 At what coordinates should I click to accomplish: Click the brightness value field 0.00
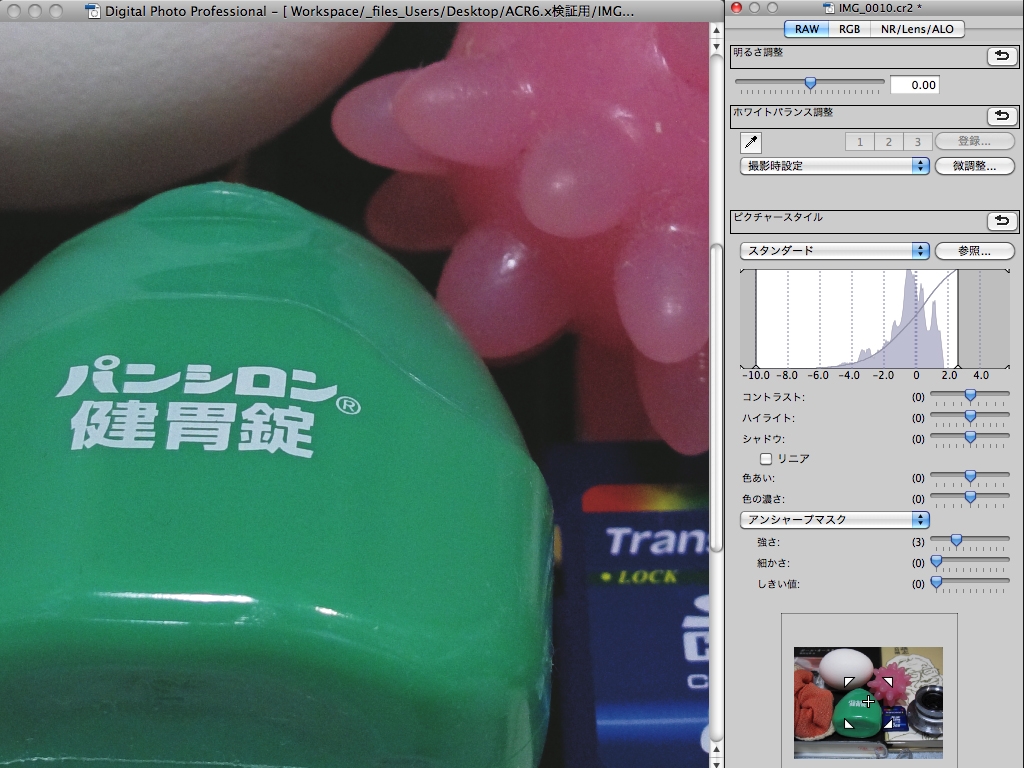point(915,85)
